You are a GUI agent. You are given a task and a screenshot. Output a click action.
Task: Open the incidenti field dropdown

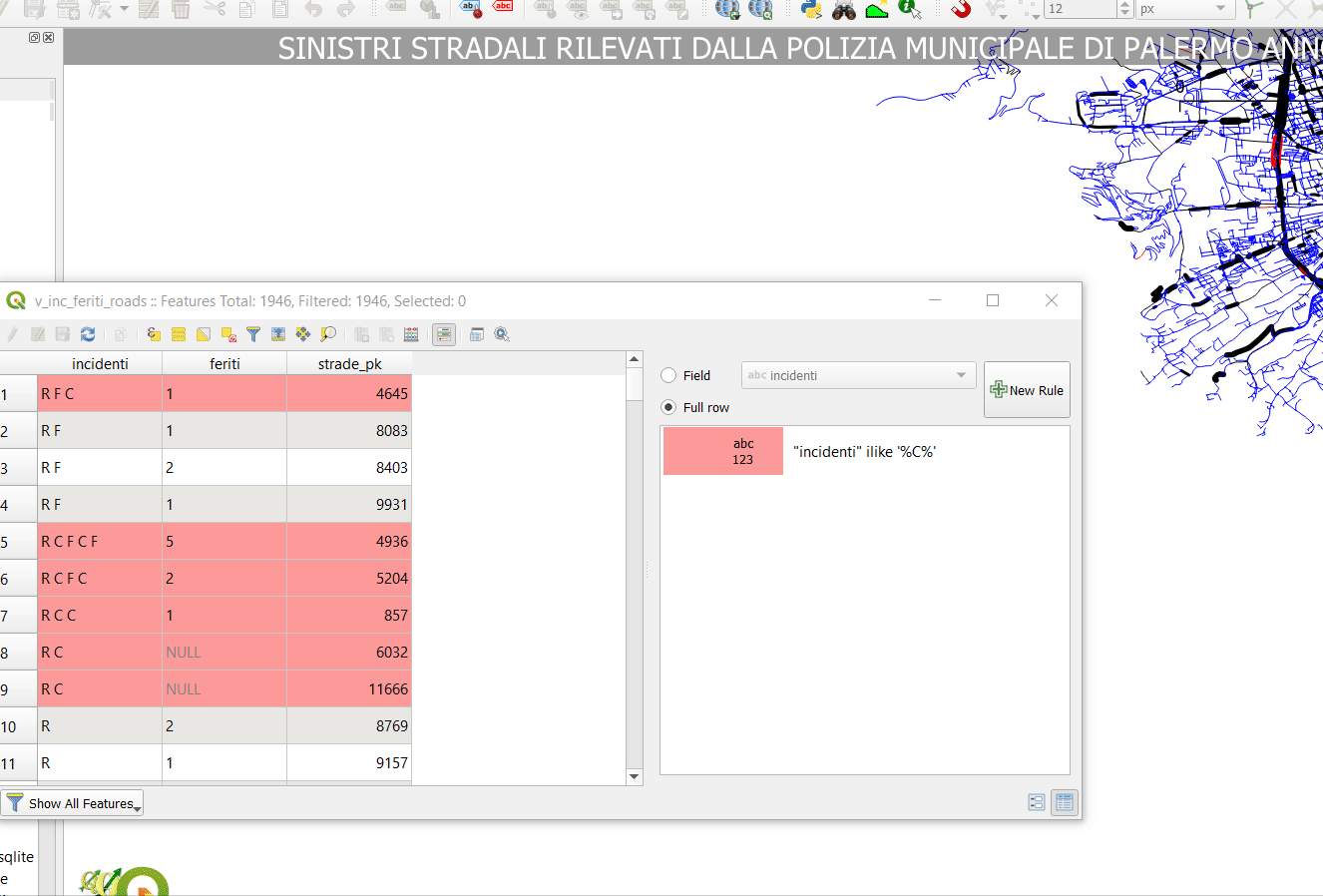coord(858,375)
